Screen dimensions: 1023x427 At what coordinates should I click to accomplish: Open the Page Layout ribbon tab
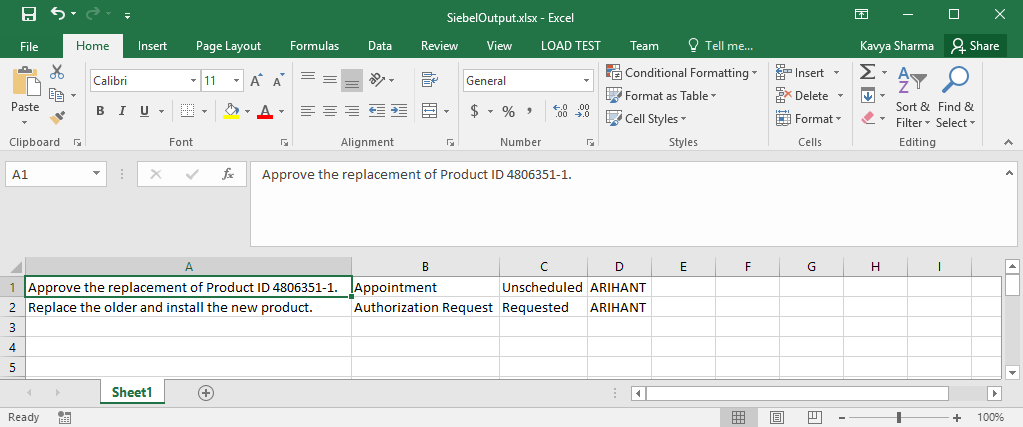(x=228, y=46)
